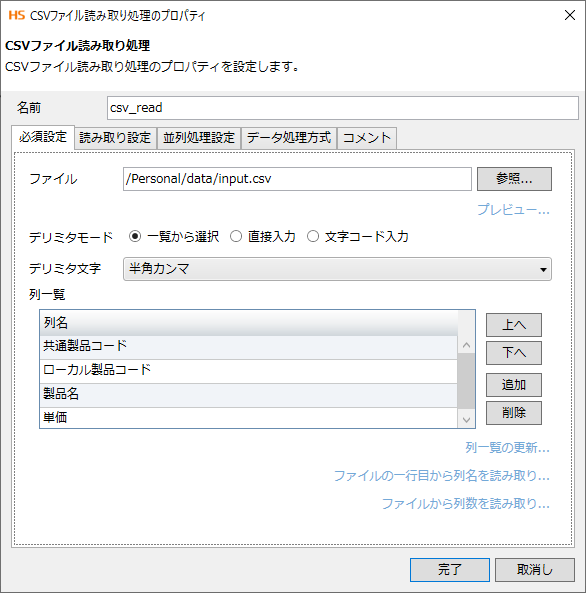This screenshot has width=586, height=593.
Task: Click the scroll down arrow in column list
Action: (x=466, y=419)
